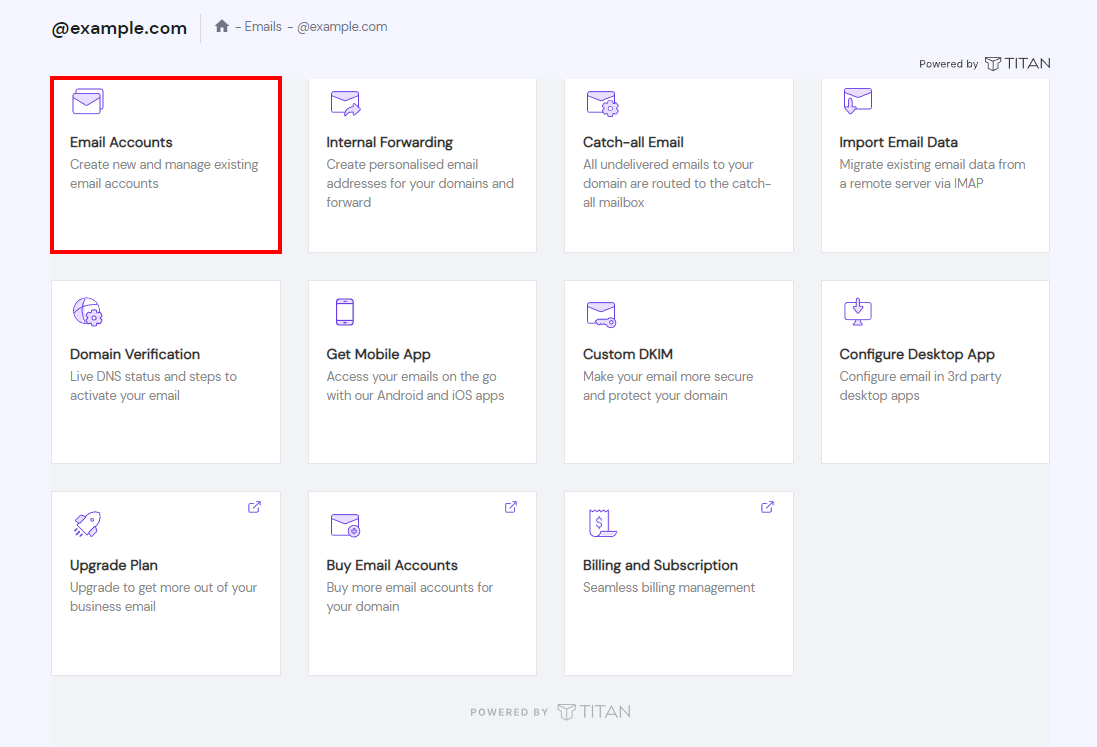This screenshot has width=1097, height=747.
Task: Click 'Buy more email accounts for' description
Action: pos(409,597)
